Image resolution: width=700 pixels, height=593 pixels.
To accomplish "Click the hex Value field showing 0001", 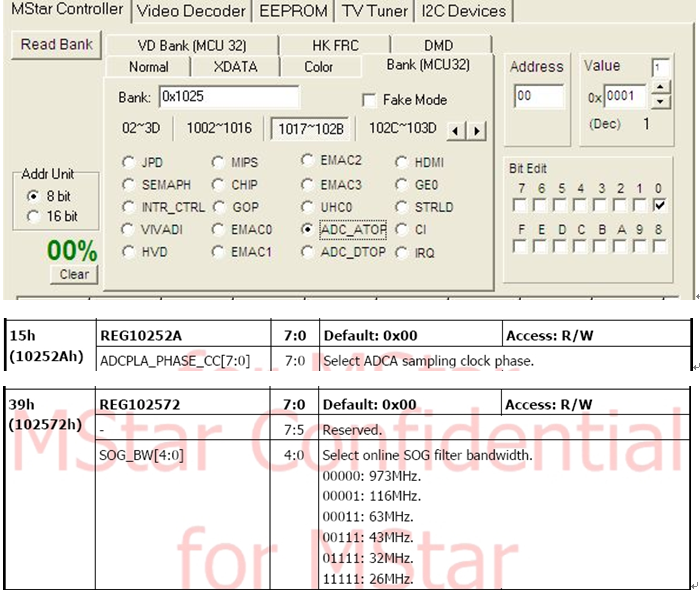I will [x=625, y=96].
